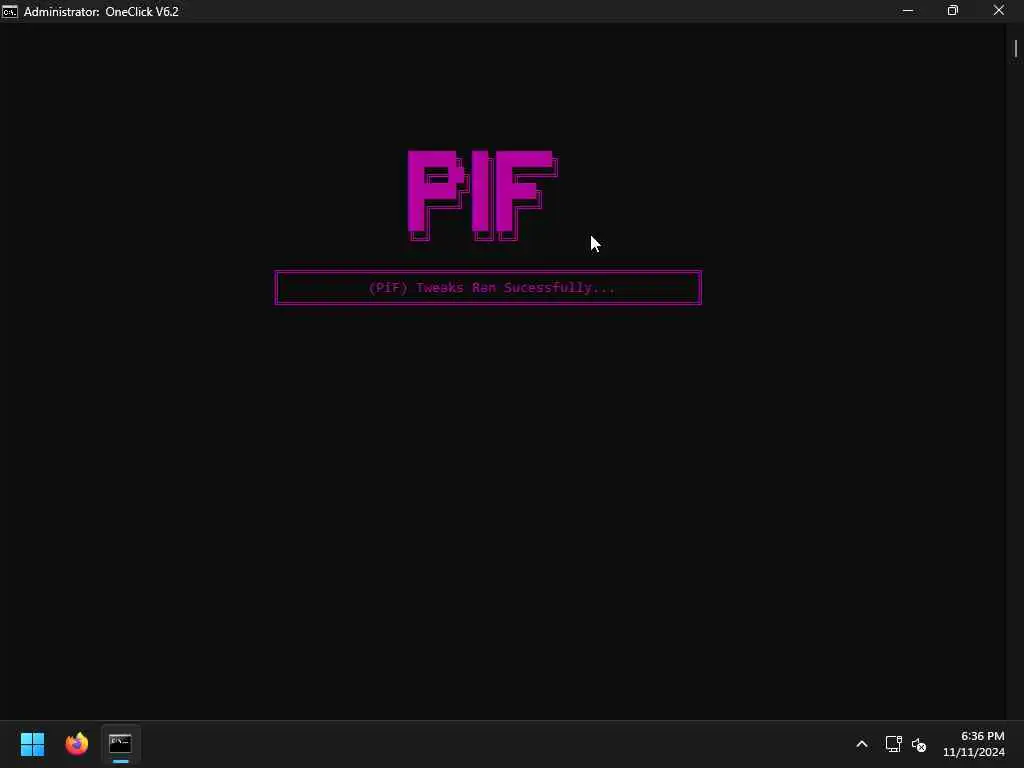Open the network status tray icon

pos(893,744)
